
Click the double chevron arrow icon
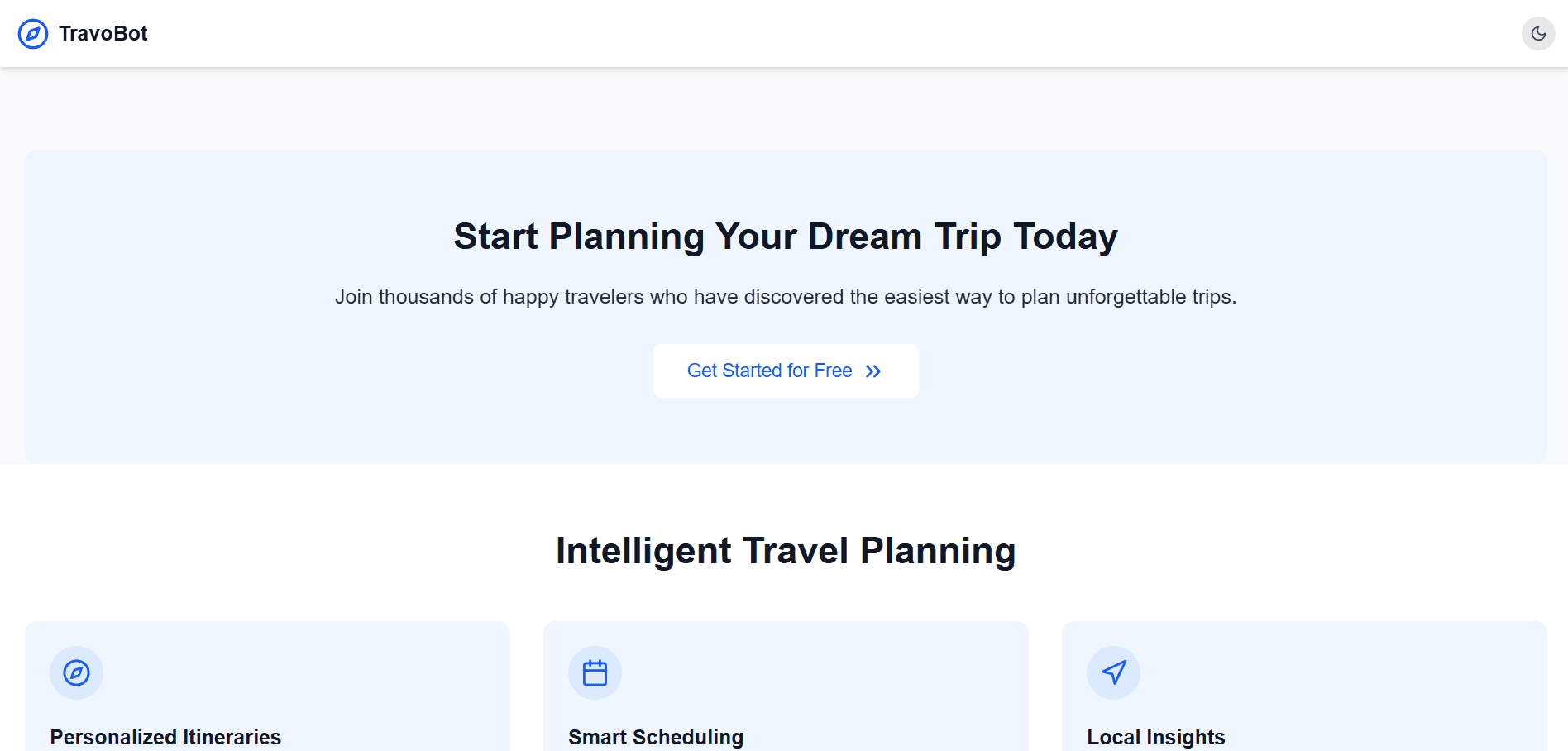tap(873, 371)
